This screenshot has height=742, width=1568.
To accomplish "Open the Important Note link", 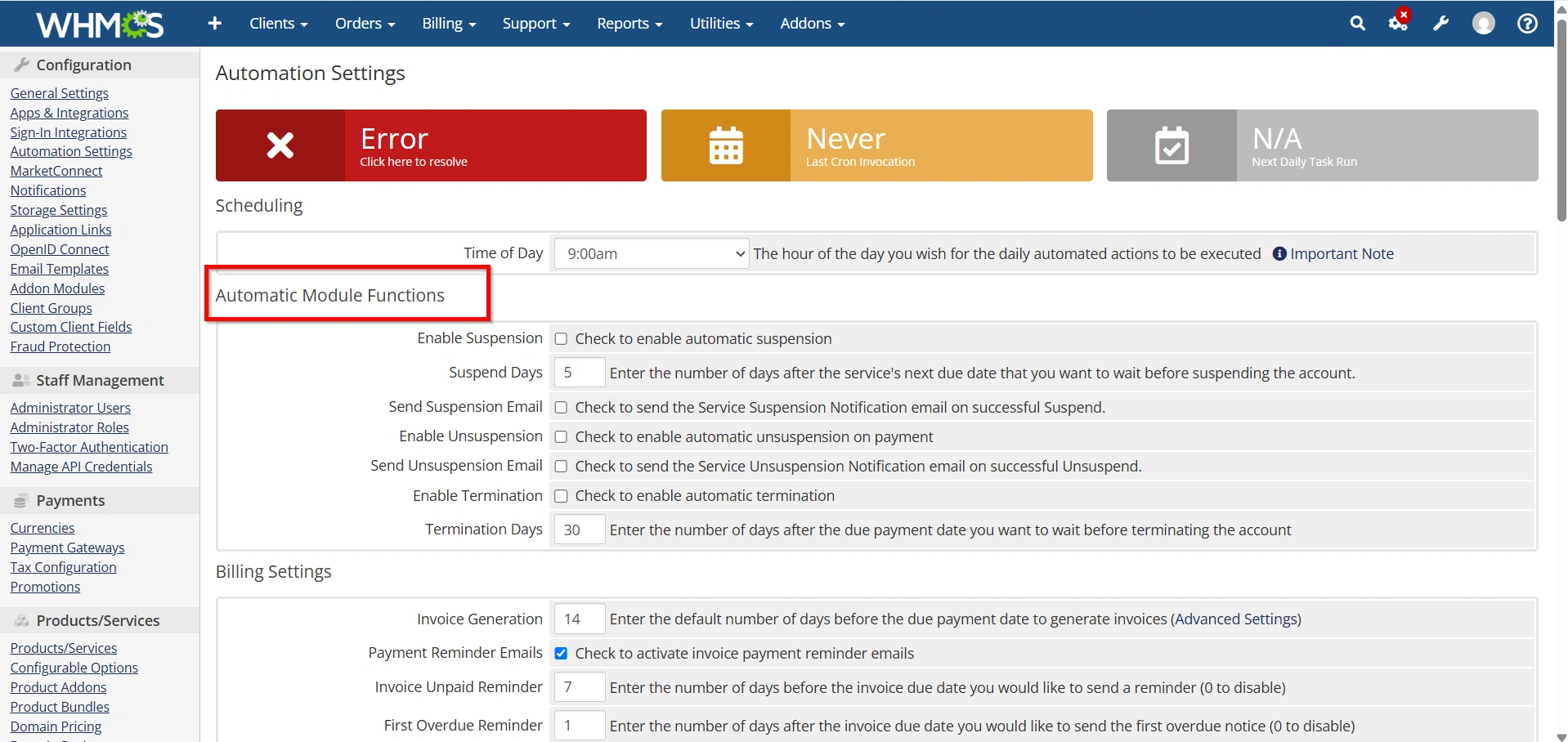I will (1342, 254).
